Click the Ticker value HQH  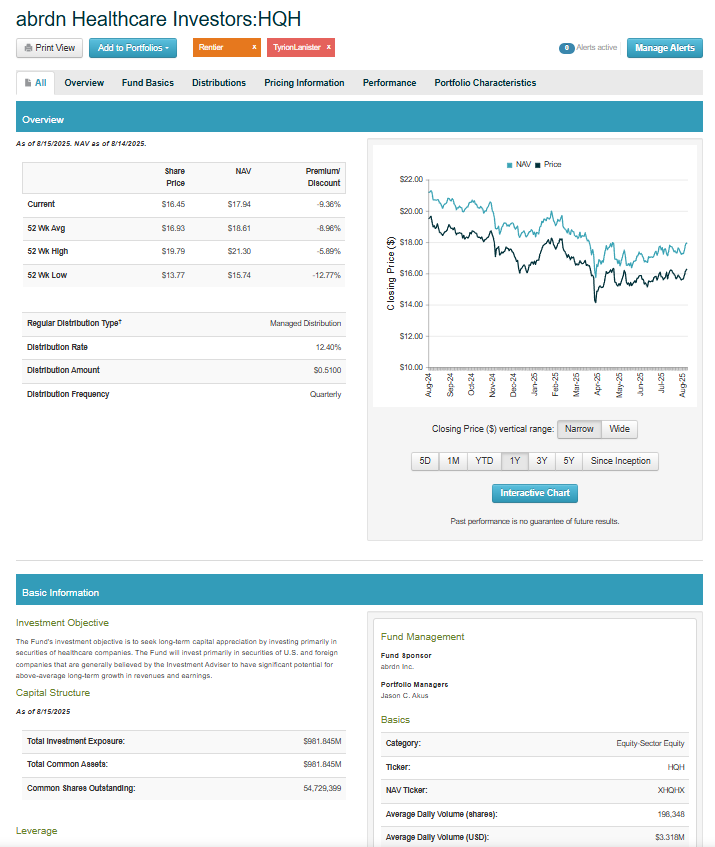click(x=676, y=767)
